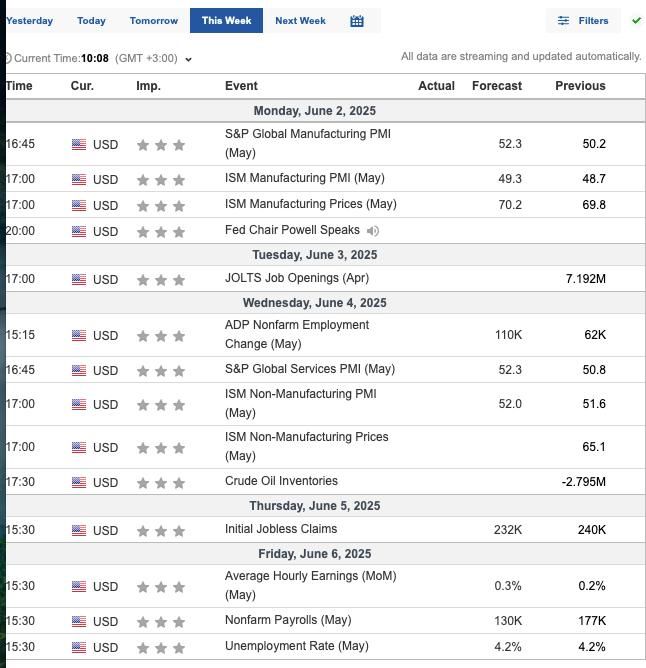646x668 pixels.
Task: Click the clock icon before Current Time
Action: [6, 59]
